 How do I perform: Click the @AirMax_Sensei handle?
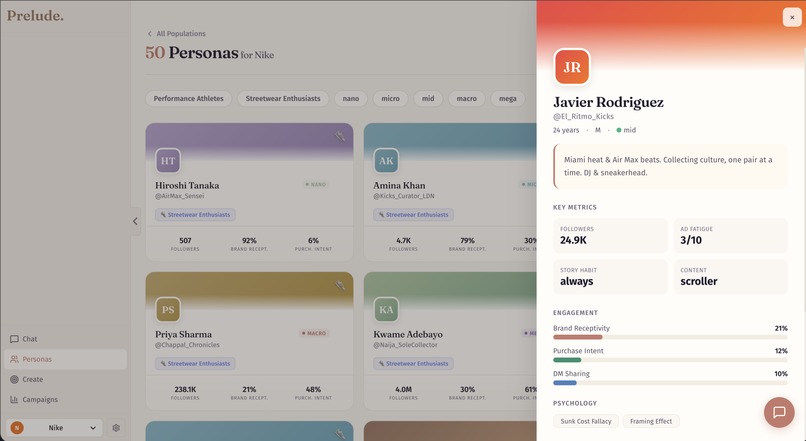click(179, 196)
